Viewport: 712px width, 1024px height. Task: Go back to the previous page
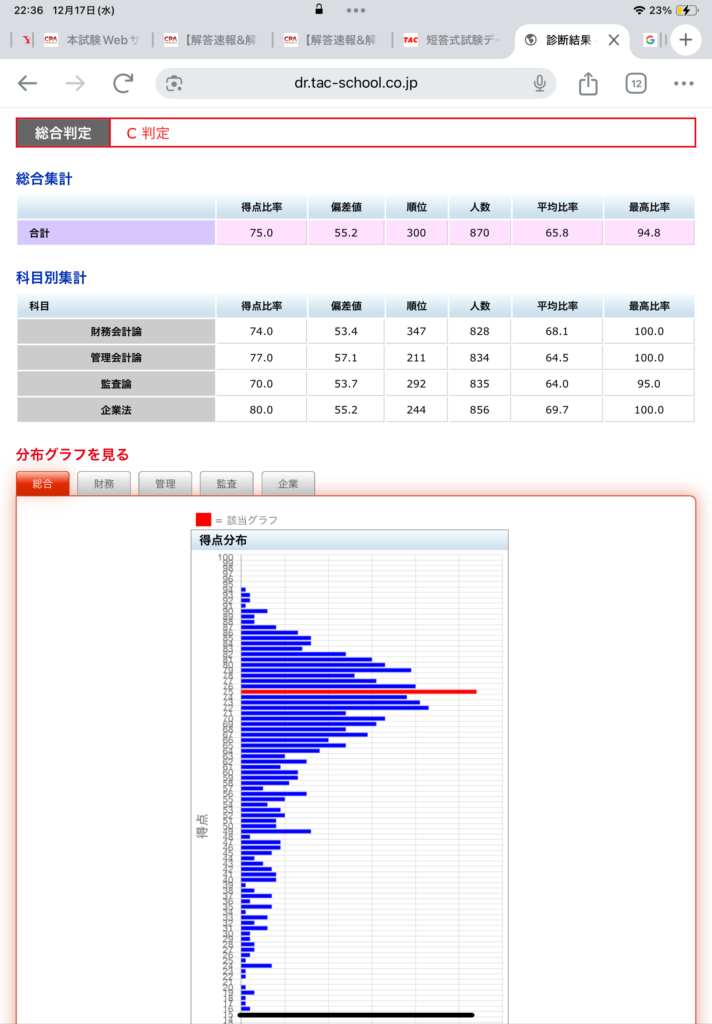point(27,83)
